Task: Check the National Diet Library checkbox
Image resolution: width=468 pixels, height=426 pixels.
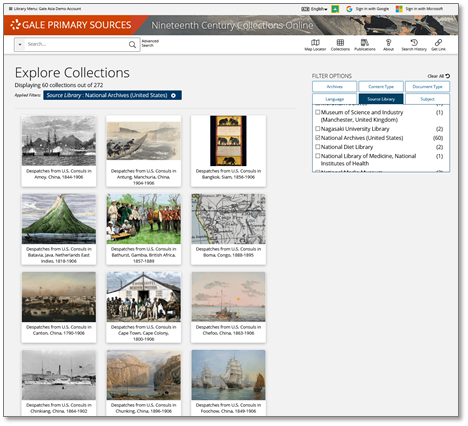Action: [318, 146]
